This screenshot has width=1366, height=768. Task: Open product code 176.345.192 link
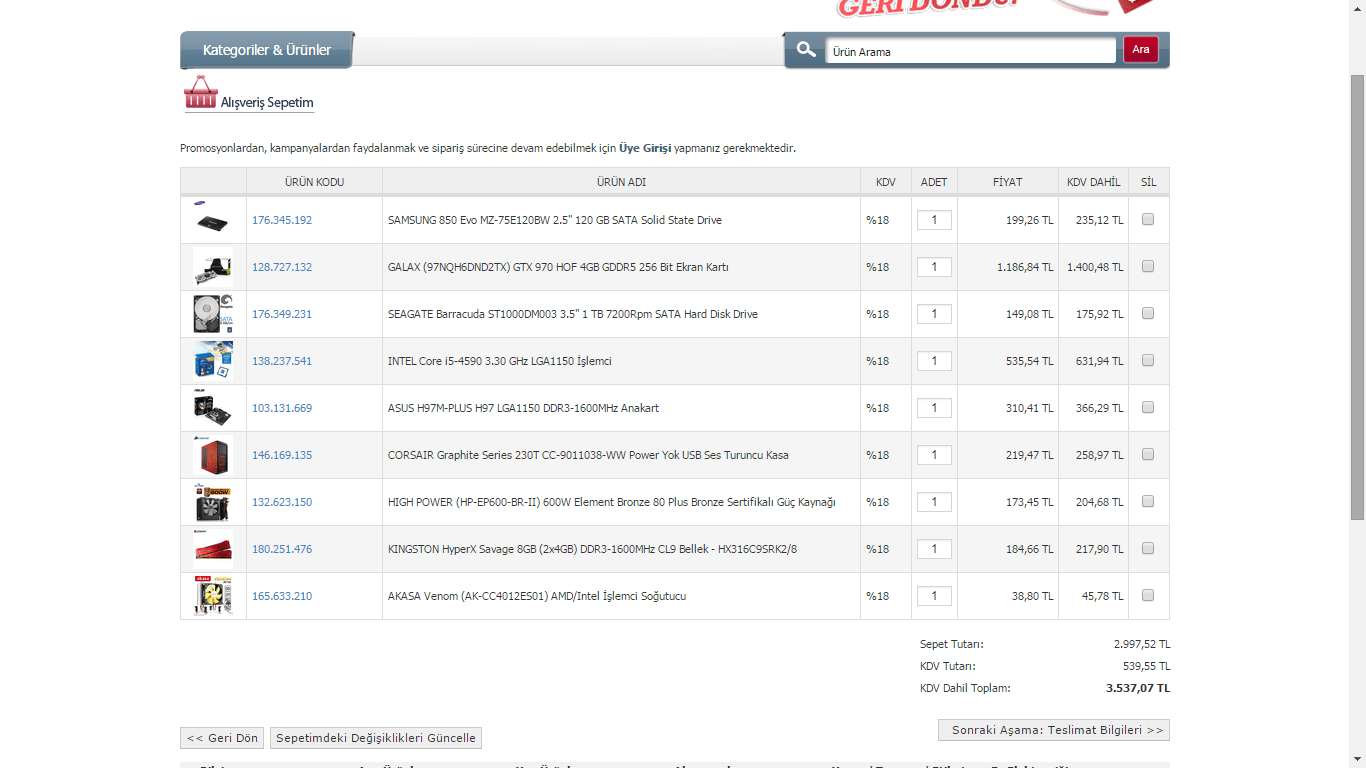(282, 220)
